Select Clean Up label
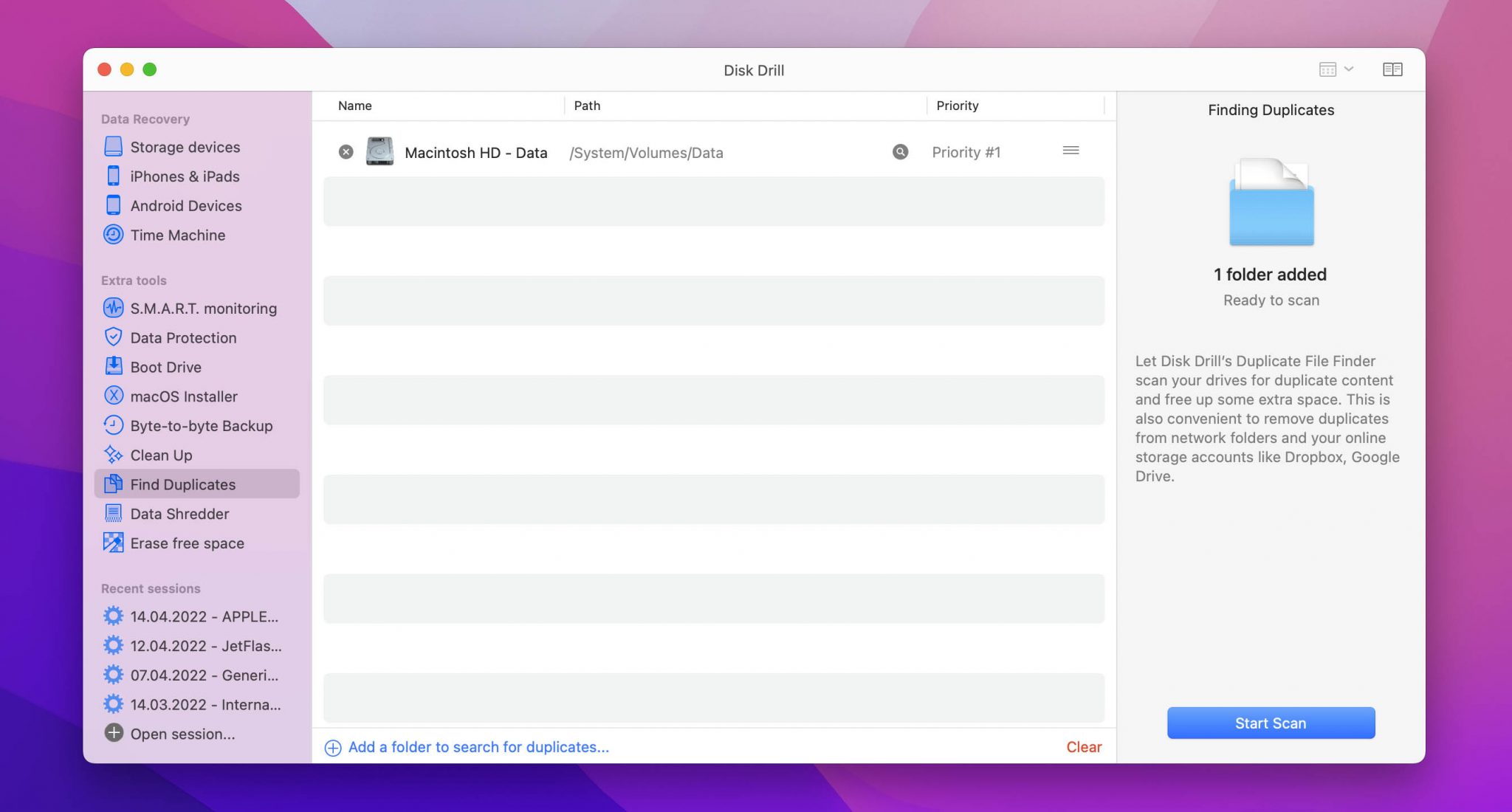The height and width of the screenshot is (812, 1512). 162,455
